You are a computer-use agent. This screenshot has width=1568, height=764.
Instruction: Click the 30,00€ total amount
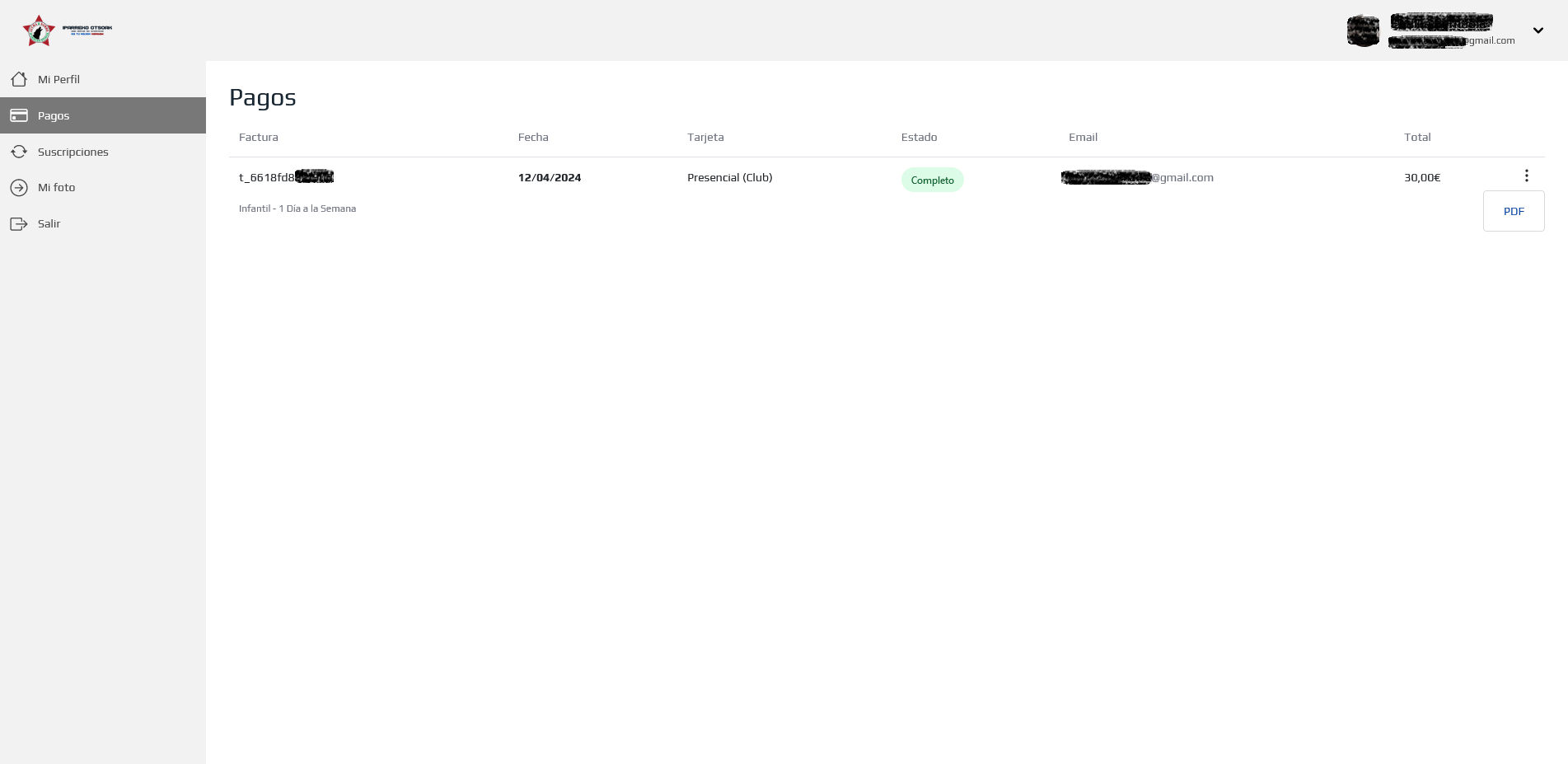tap(1422, 178)
